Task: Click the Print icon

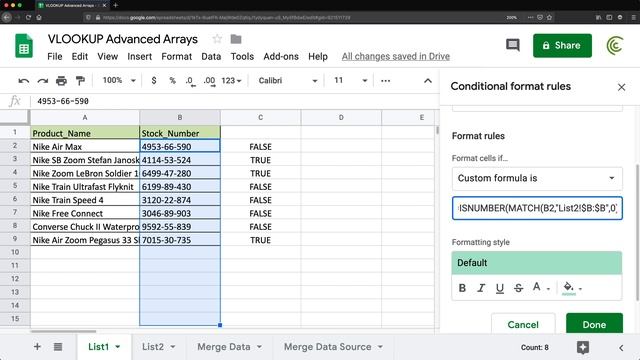Action: (61, 81)
